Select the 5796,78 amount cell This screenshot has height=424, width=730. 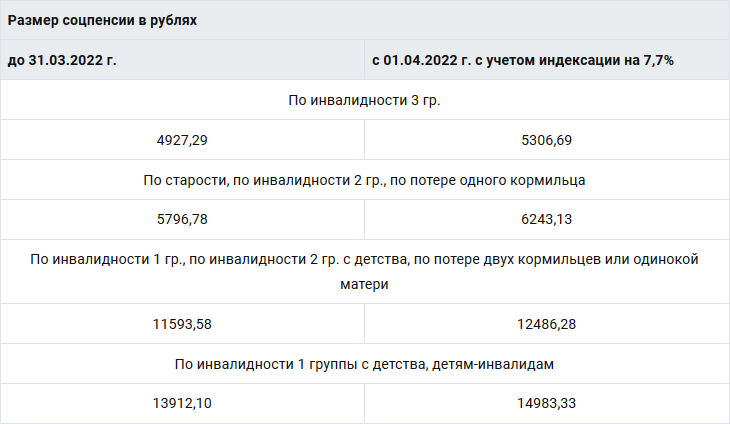tap(182, 219)
